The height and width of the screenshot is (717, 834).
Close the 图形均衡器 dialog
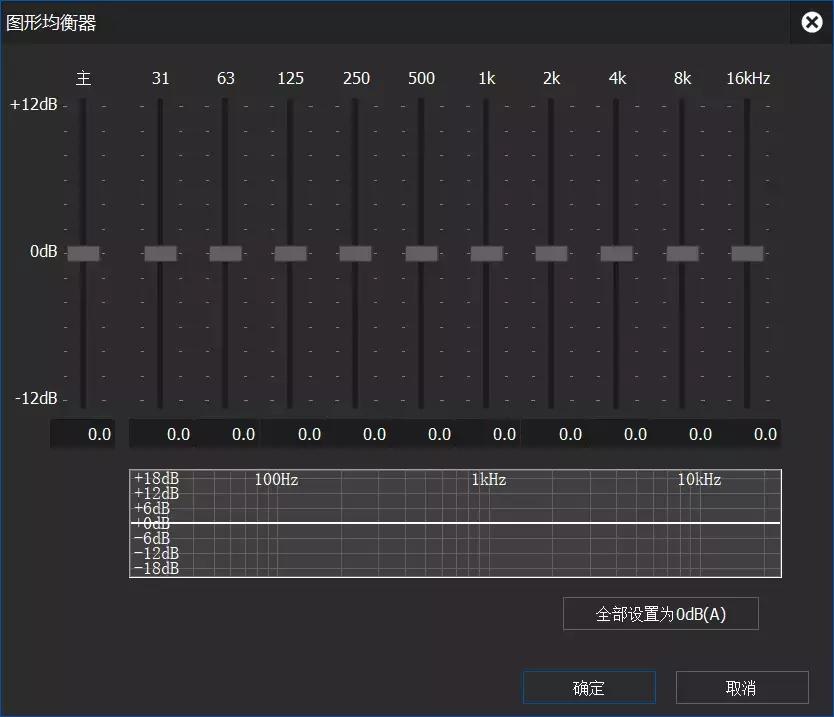click(x=811, y=22)
